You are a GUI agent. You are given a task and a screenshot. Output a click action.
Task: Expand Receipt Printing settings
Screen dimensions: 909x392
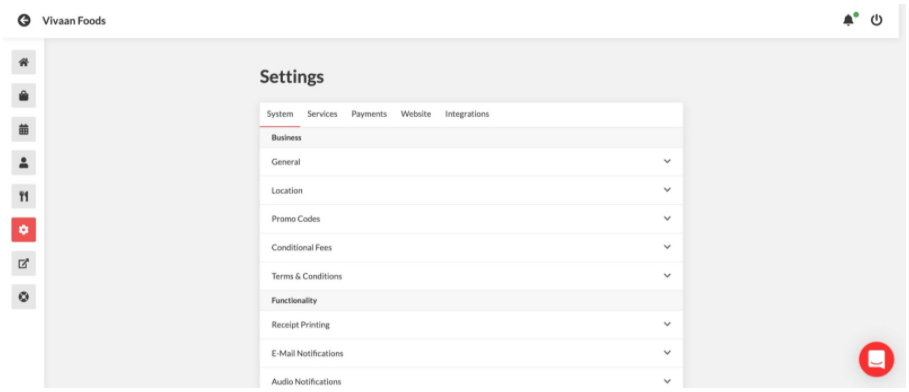(x=471, y=325)
